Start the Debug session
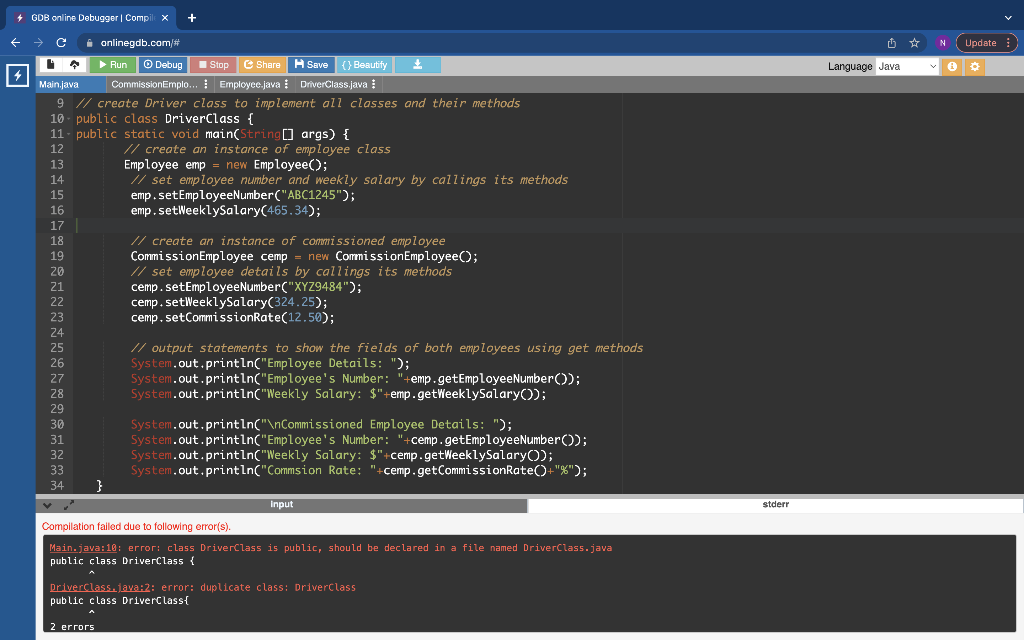The height and width of the screenshot is (640, 1024). click(x=163, y=65)
